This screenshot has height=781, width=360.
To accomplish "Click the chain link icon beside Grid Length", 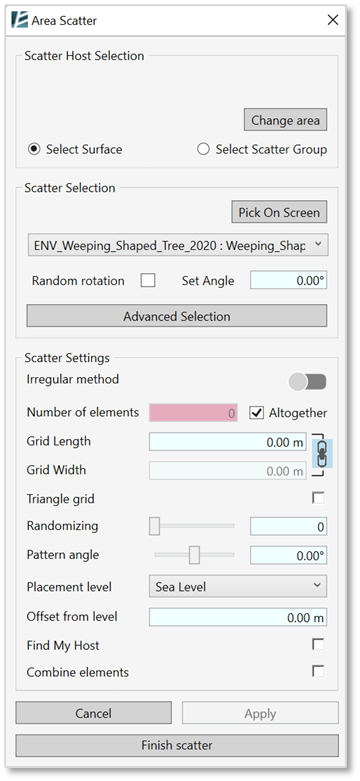I will point(322,454).
